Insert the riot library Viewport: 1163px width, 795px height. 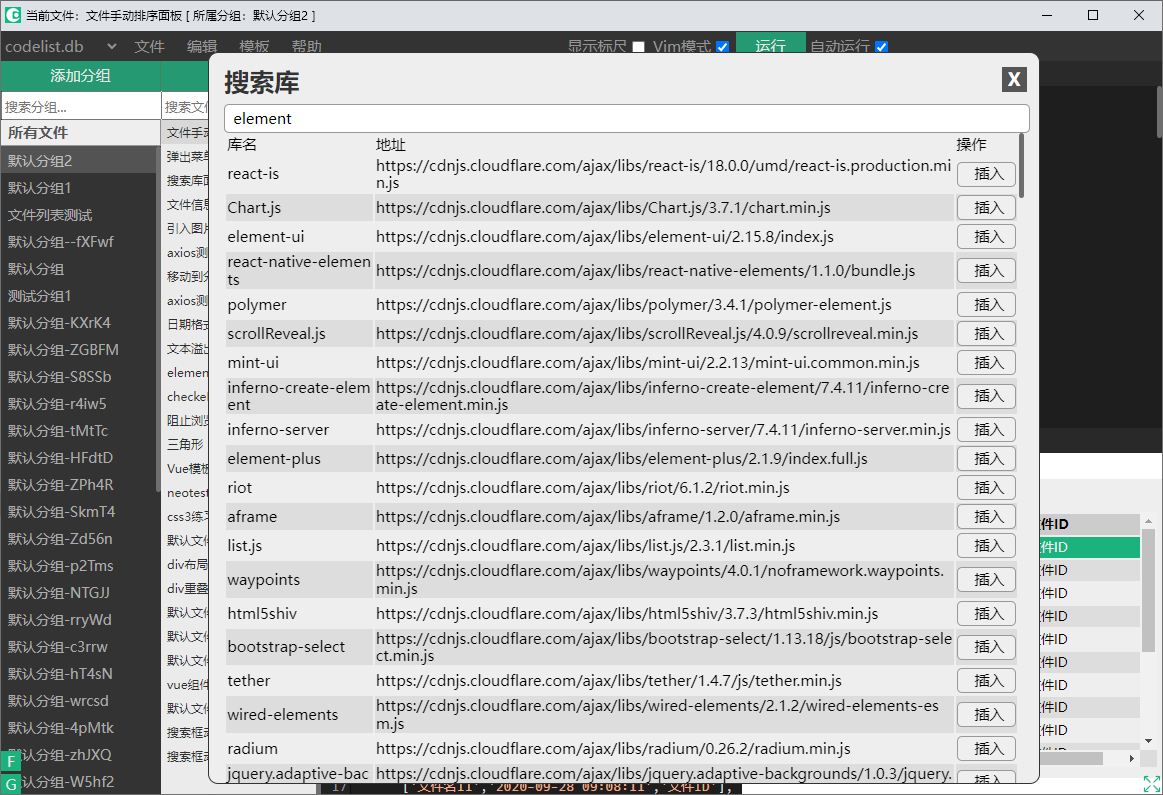pos(986,487)
